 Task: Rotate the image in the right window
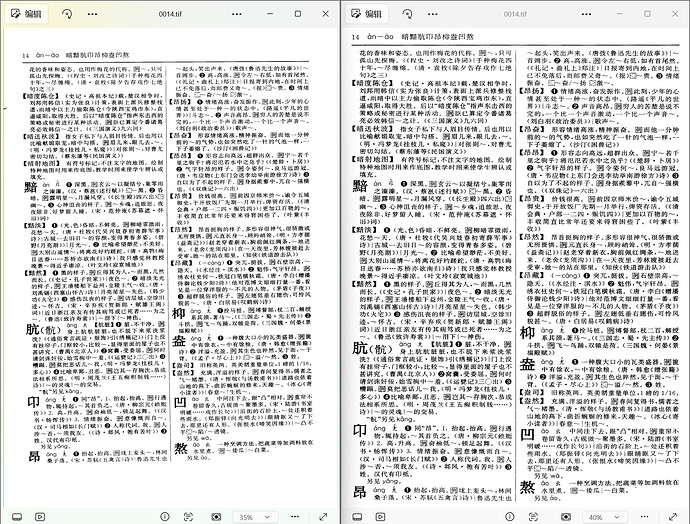407,14
